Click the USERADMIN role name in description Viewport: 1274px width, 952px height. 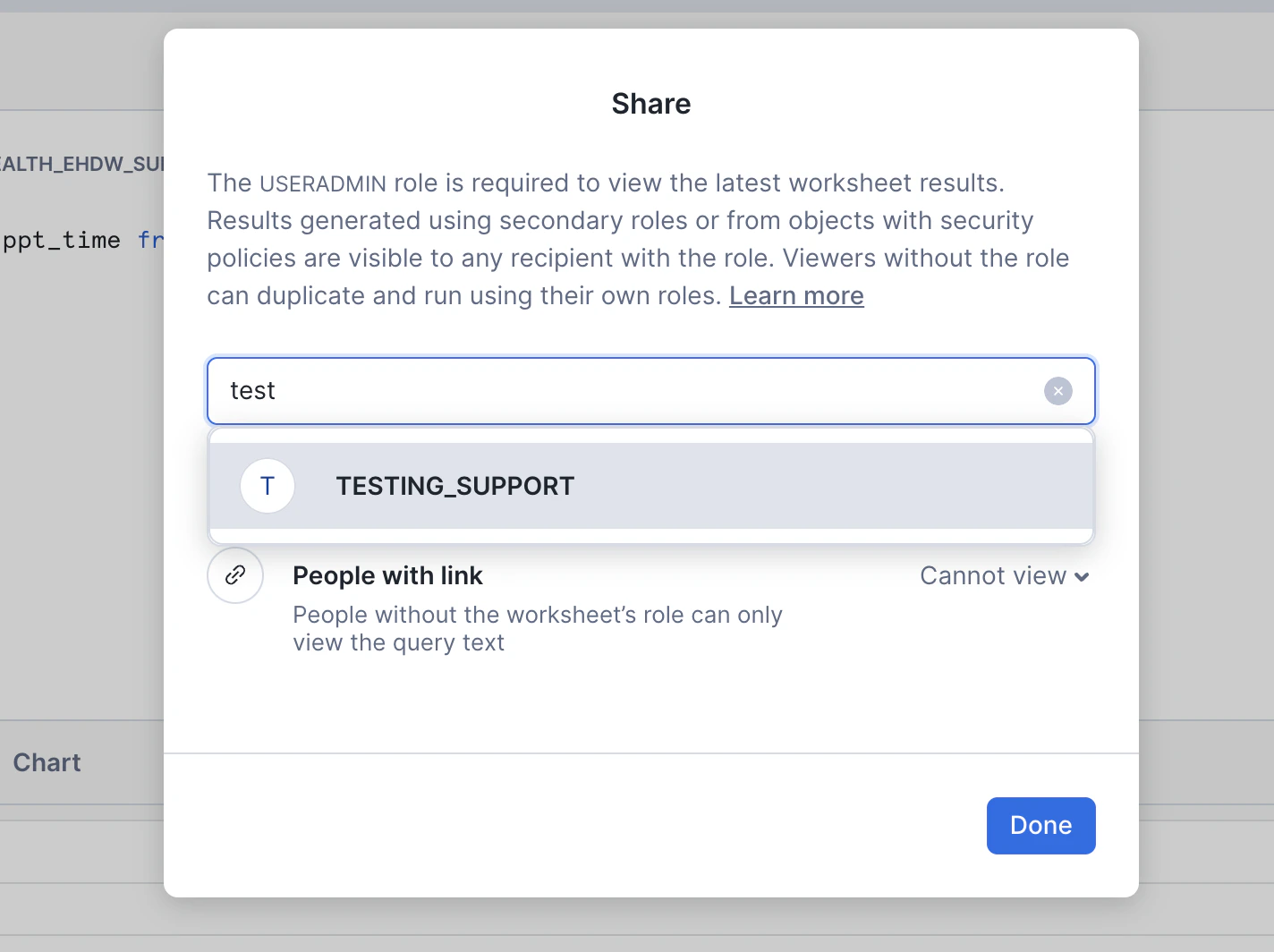tap(323, 183)
